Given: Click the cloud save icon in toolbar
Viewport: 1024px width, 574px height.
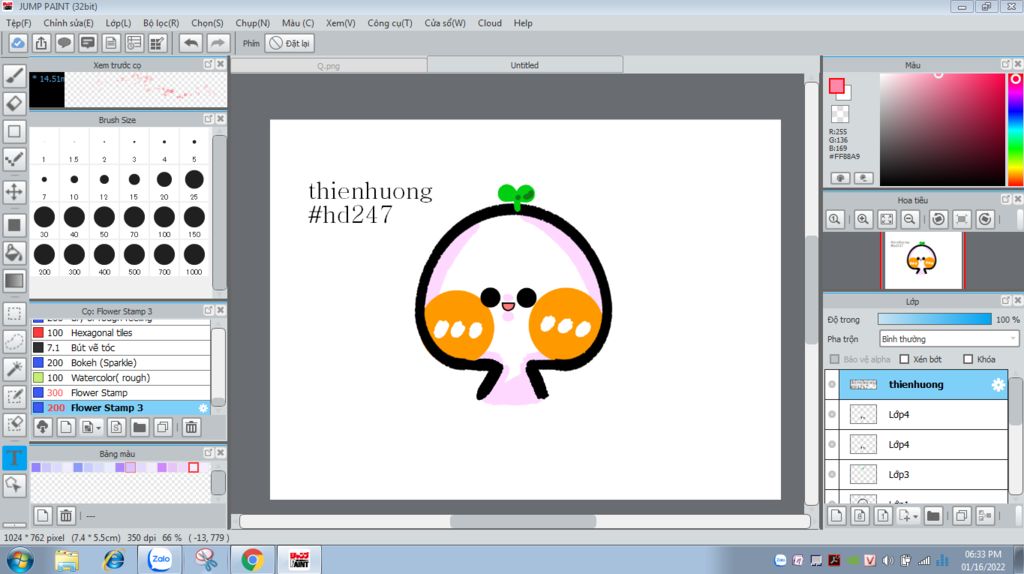Looking at the screenshot, I should tap(18, 43).
